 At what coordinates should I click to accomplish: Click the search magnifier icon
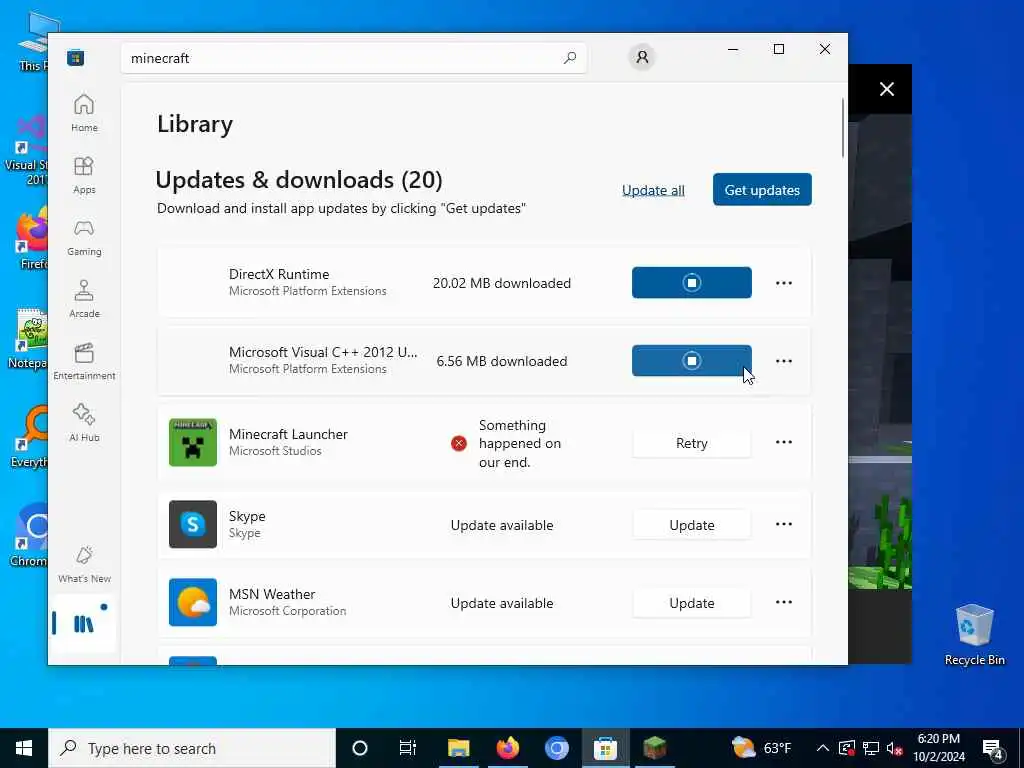569,58
